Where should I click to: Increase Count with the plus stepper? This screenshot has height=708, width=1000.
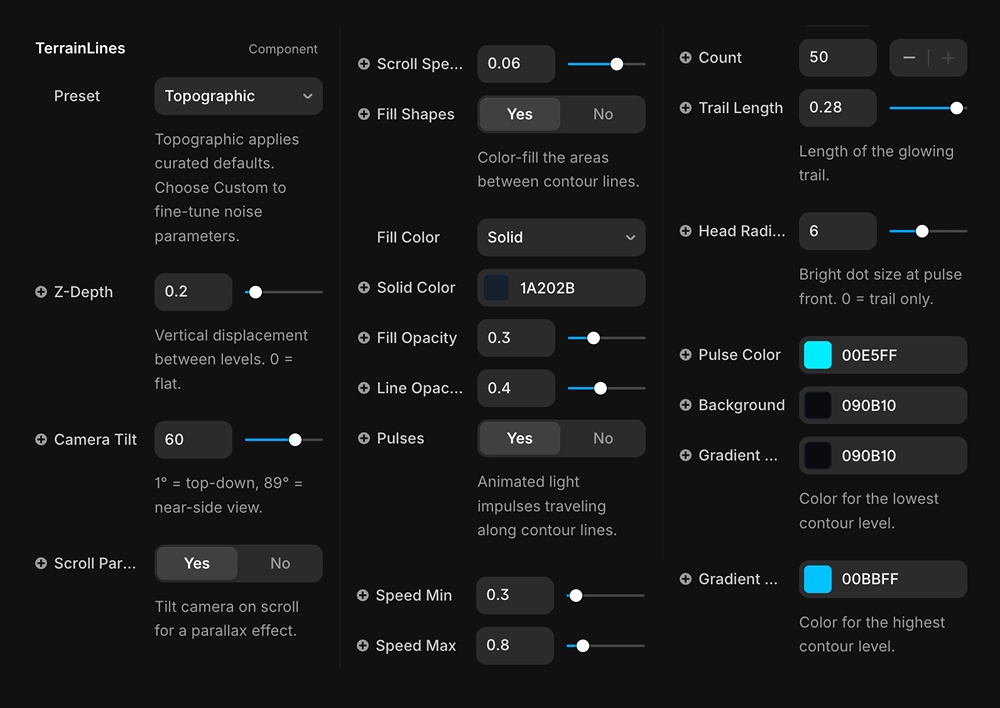tap(948, 58)
